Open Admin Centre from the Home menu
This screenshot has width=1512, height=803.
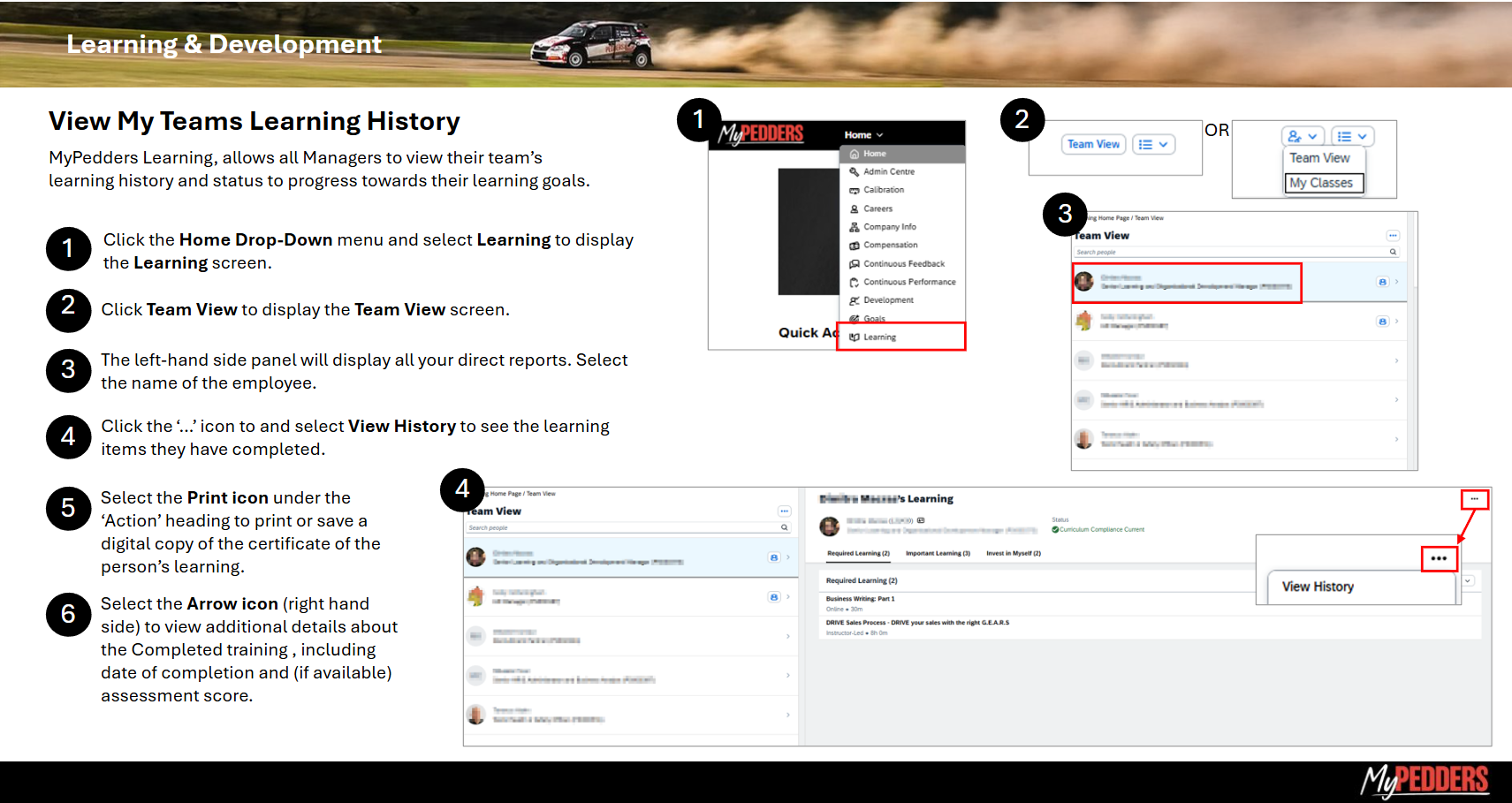888,171
